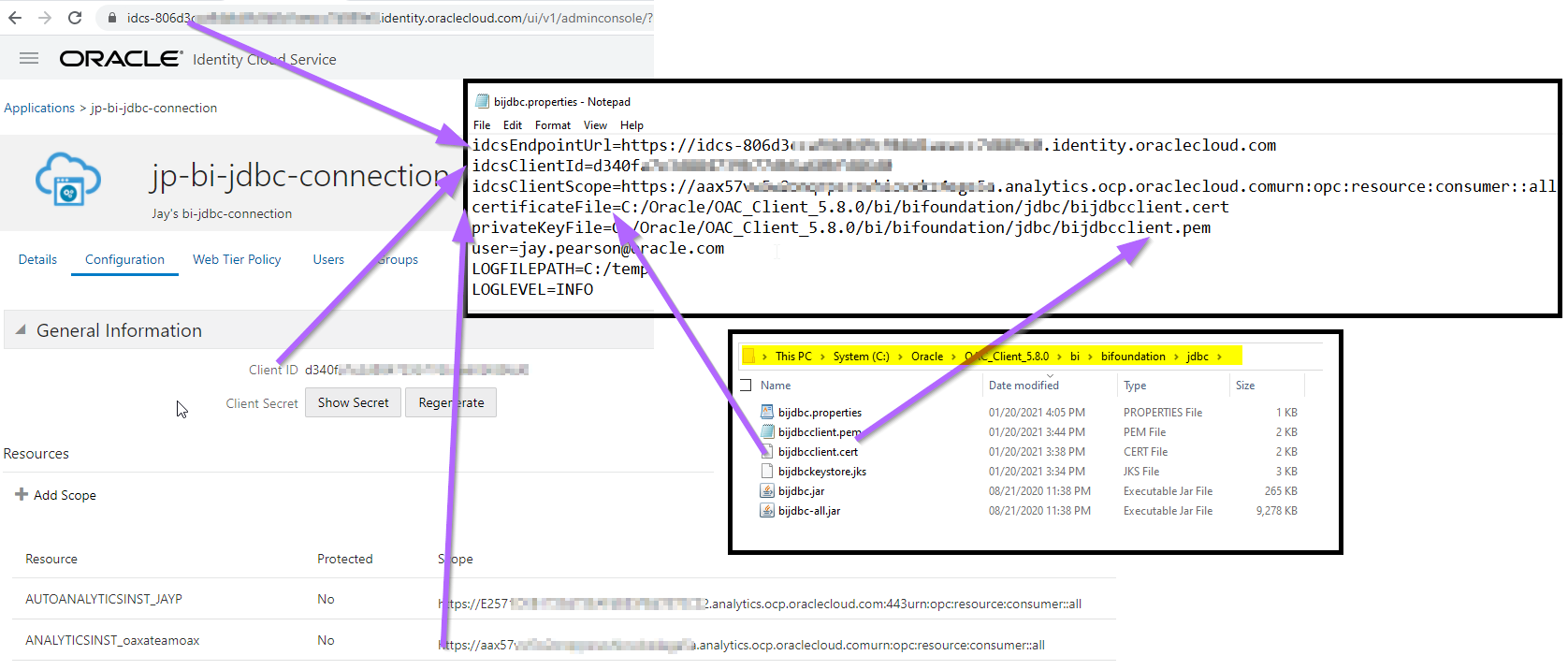This screenshot has width=1568, height=670.
Task: Click the plus icon beside Add Scope
Action: pos(21,494)
